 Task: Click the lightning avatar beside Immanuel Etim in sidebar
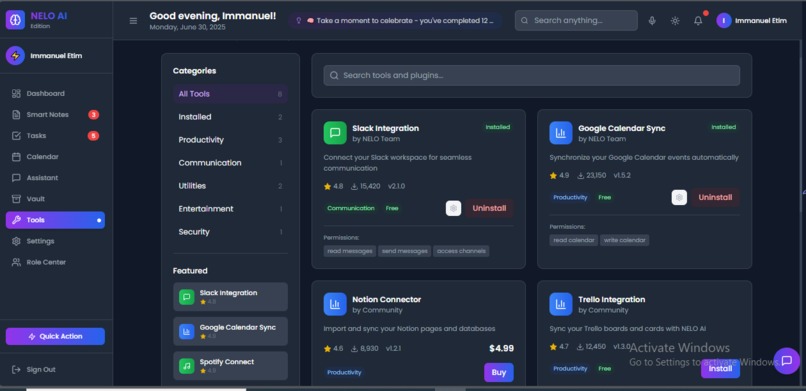(15, 55)
